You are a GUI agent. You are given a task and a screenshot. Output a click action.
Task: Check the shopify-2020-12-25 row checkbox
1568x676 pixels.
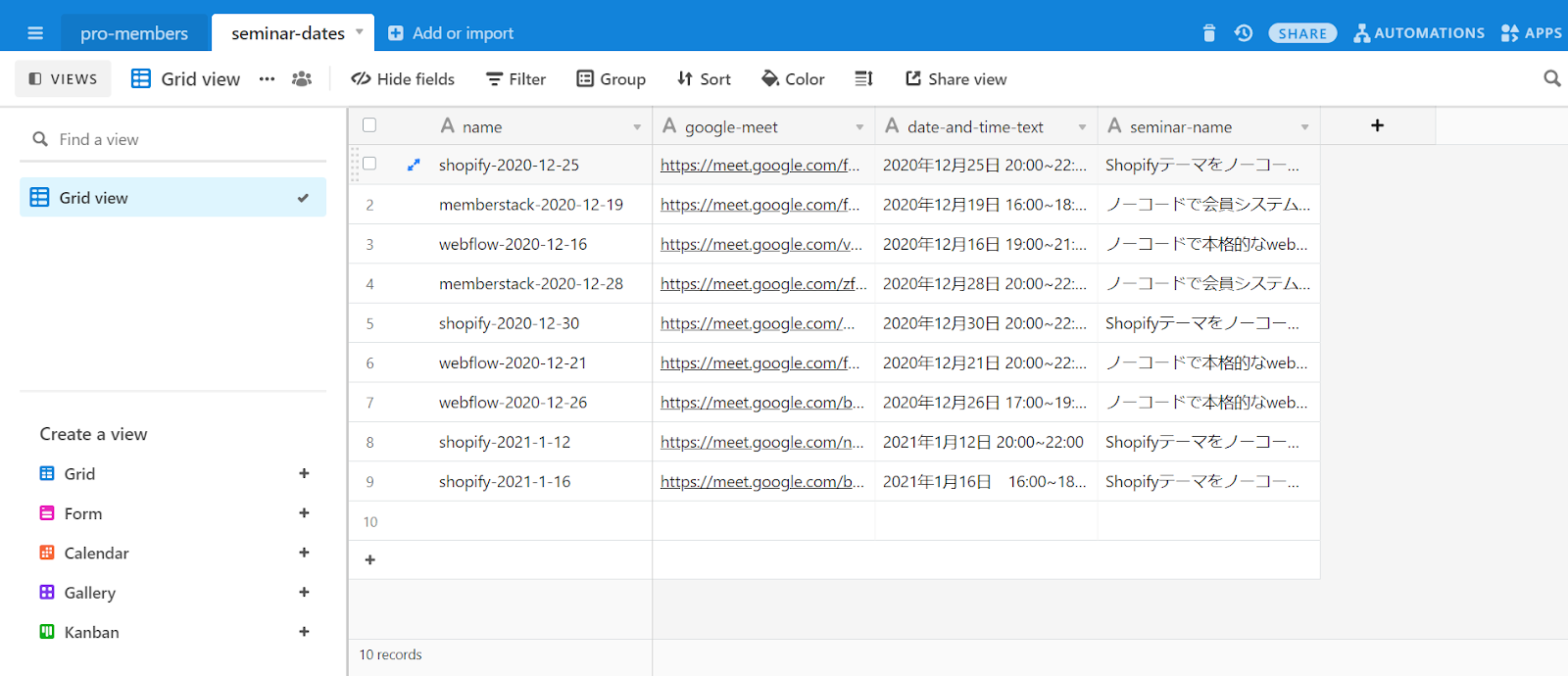369,164
